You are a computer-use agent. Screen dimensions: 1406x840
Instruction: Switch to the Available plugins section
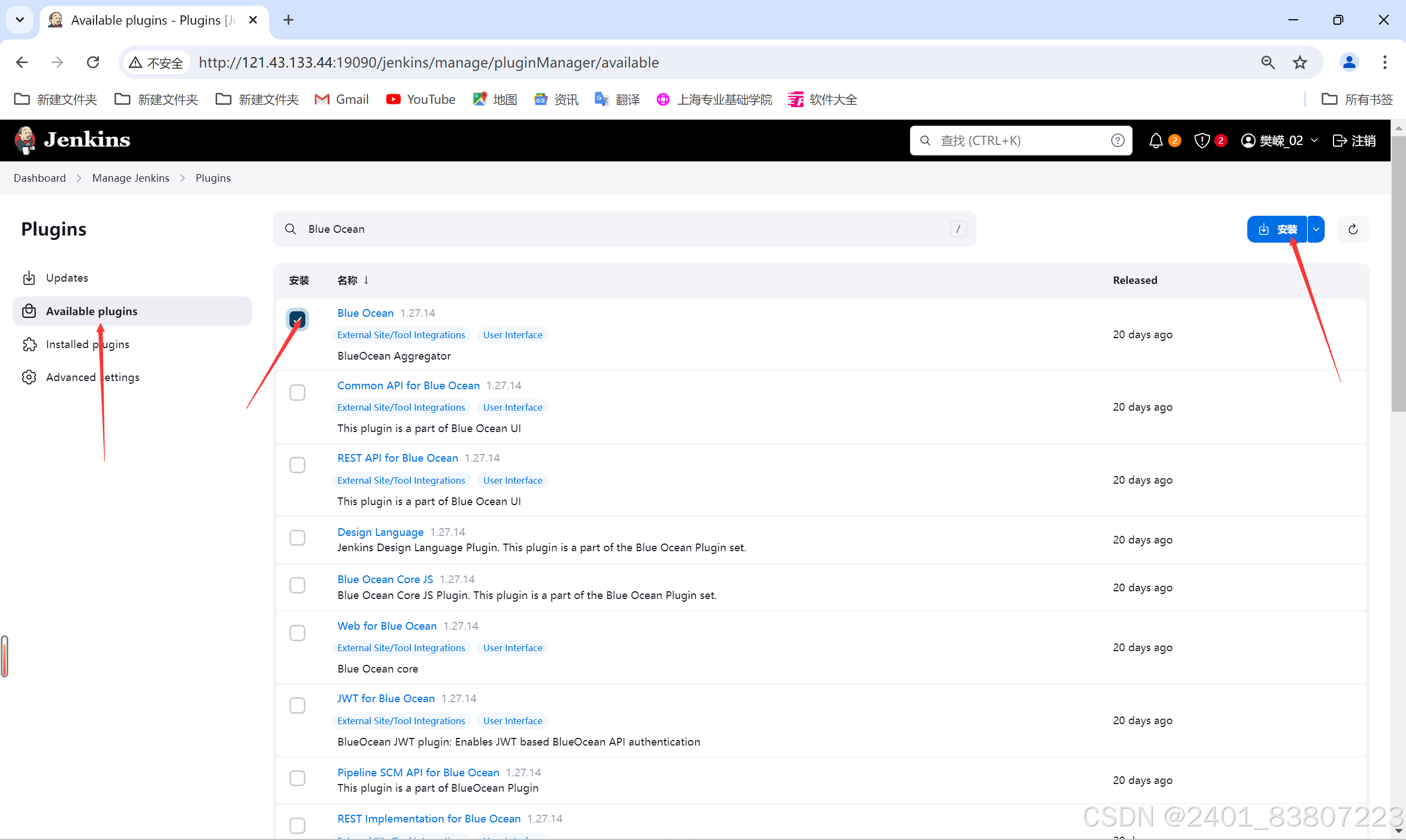[91, 311]
